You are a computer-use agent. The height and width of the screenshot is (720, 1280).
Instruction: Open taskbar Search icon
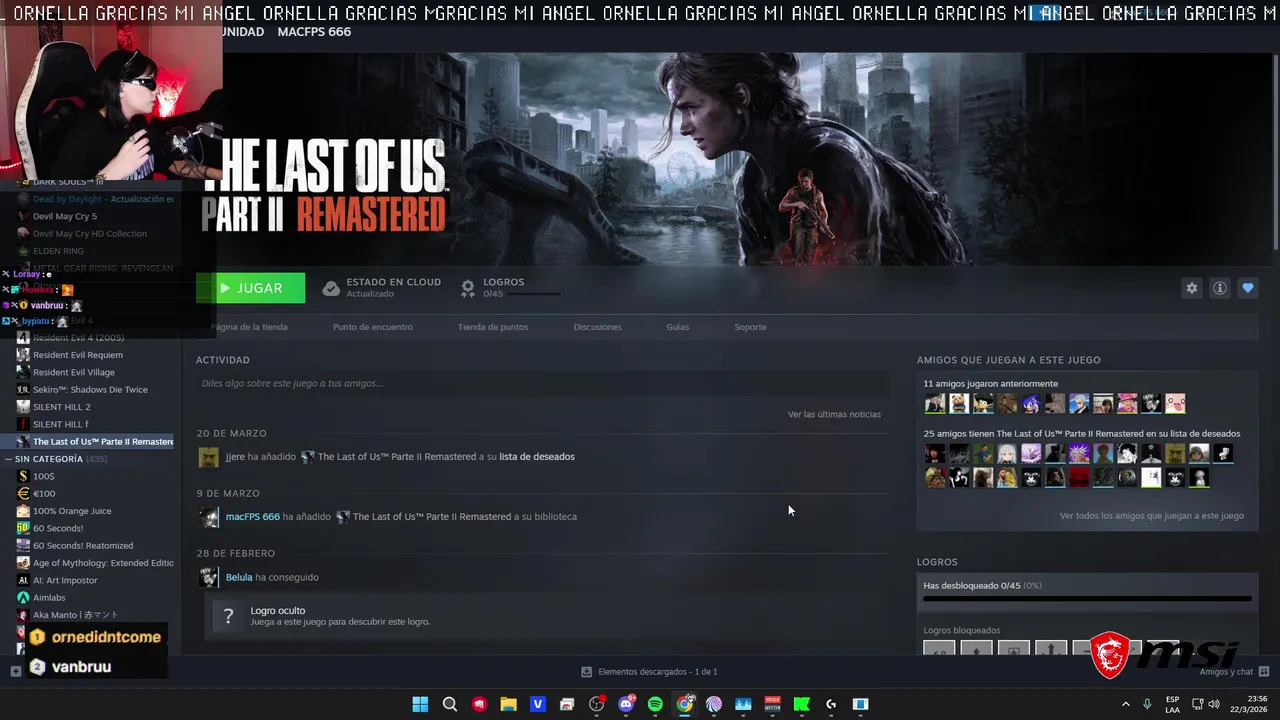tap(450, 704)
